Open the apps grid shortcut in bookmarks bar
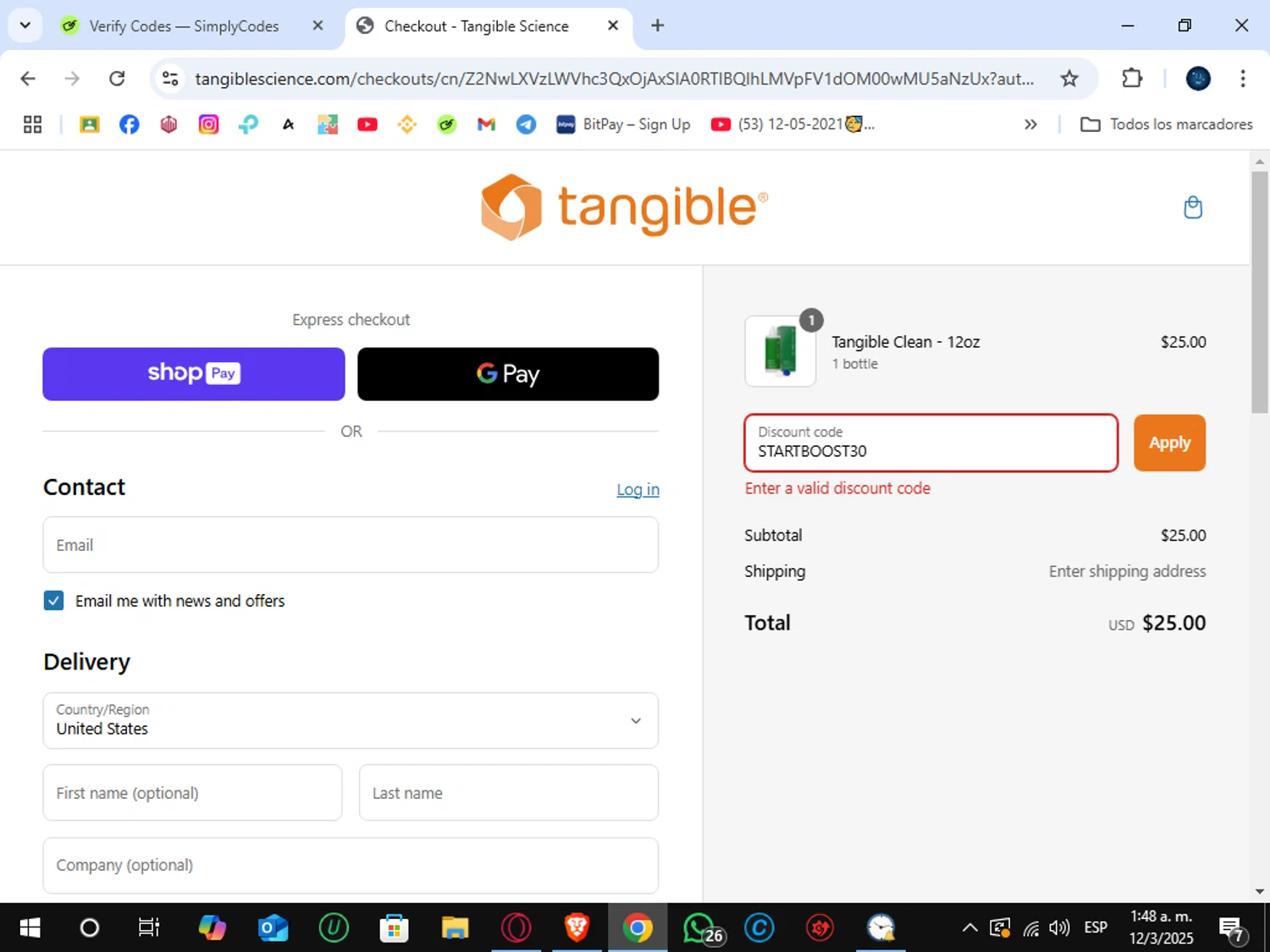 (x=32, y=124)
